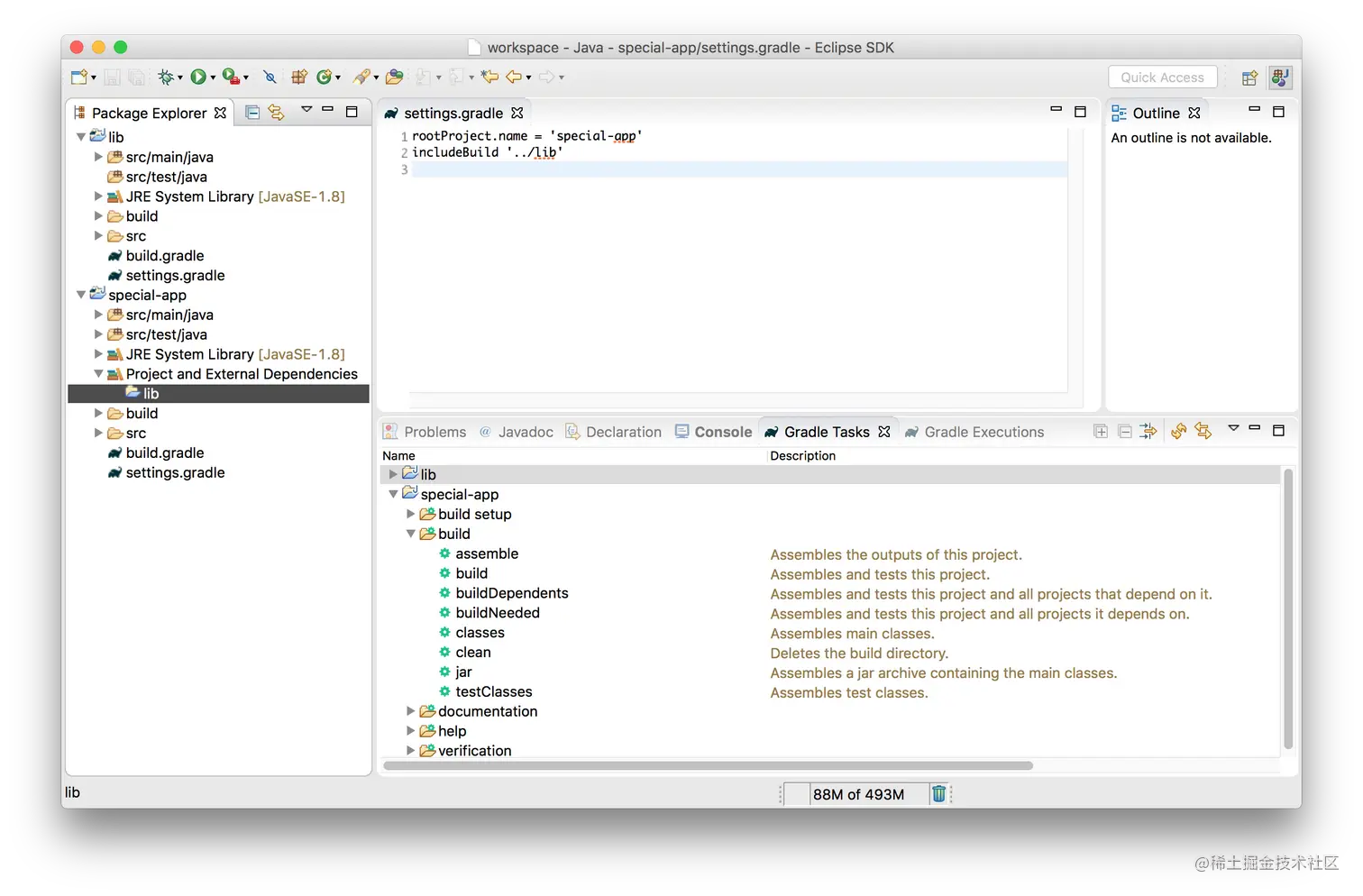
Task: Click the New Java Class icon
Action: tap(324, 78)
